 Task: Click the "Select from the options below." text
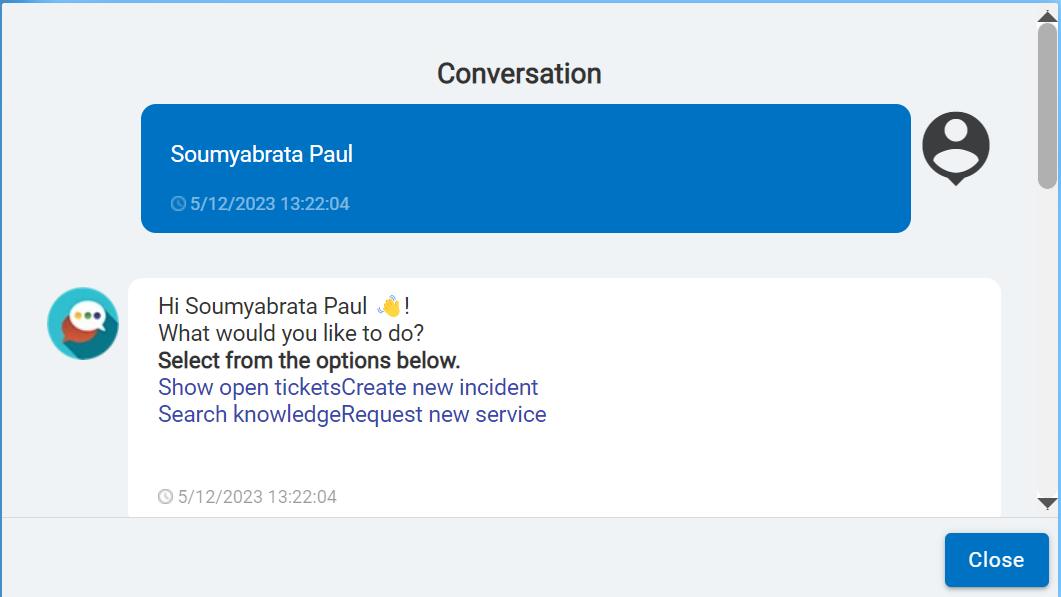pyautogui.click(x=309, y=360)
